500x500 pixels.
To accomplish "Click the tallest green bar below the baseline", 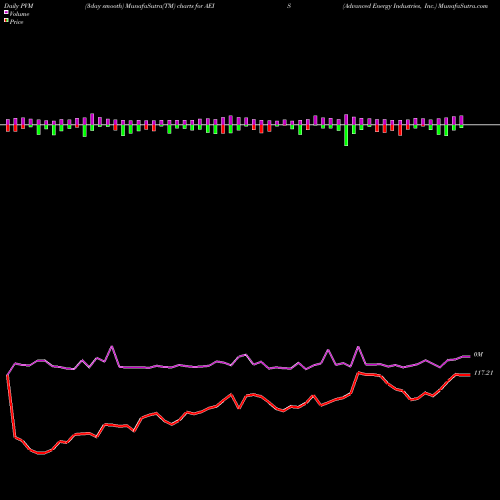I will click(346, 135).
